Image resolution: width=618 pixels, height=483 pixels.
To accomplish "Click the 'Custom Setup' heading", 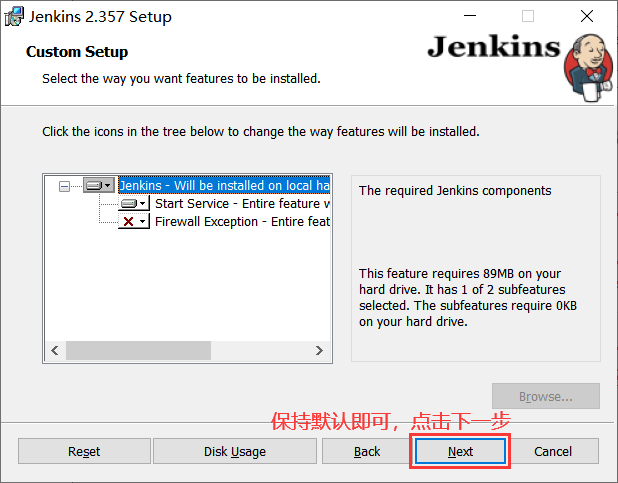I will click(x=77, y=52).
